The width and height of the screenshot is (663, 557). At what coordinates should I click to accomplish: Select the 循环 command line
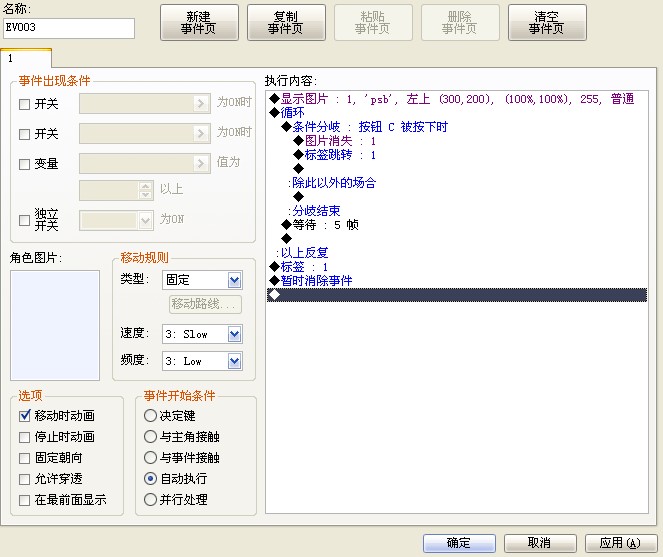click(x=457, y=113)
